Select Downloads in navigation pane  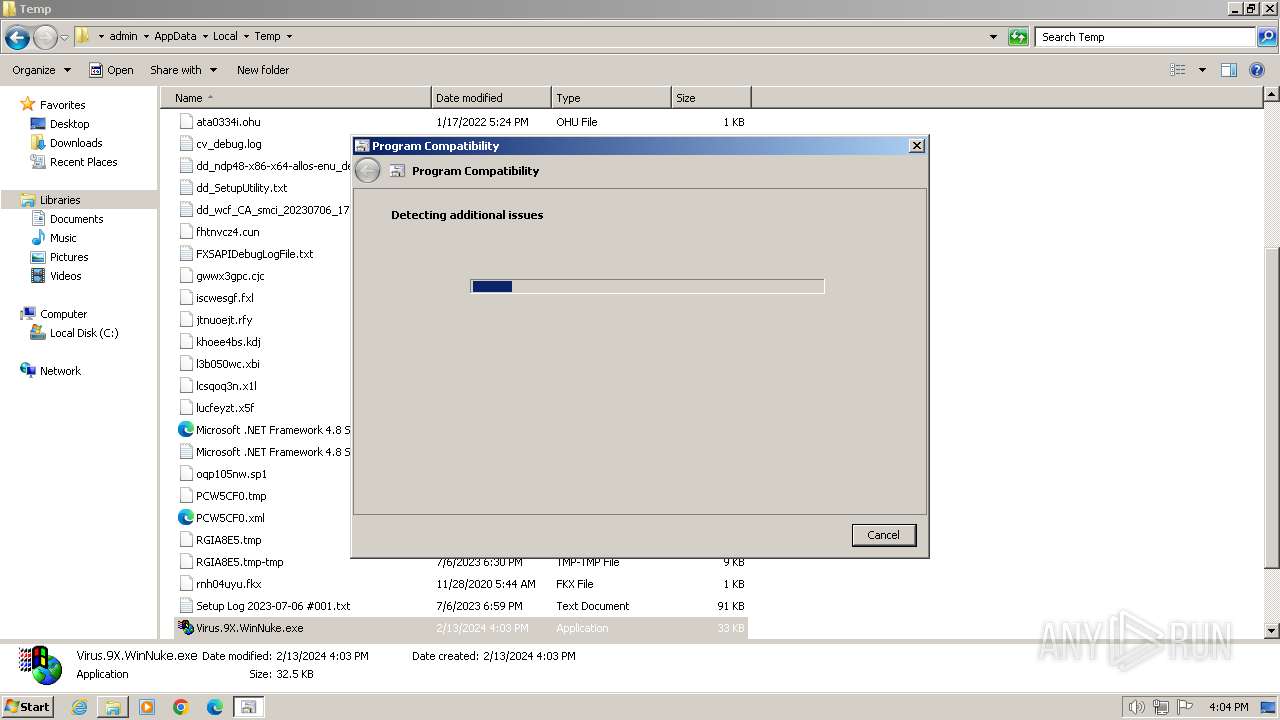pyautogui.click(x=76, y=143)
